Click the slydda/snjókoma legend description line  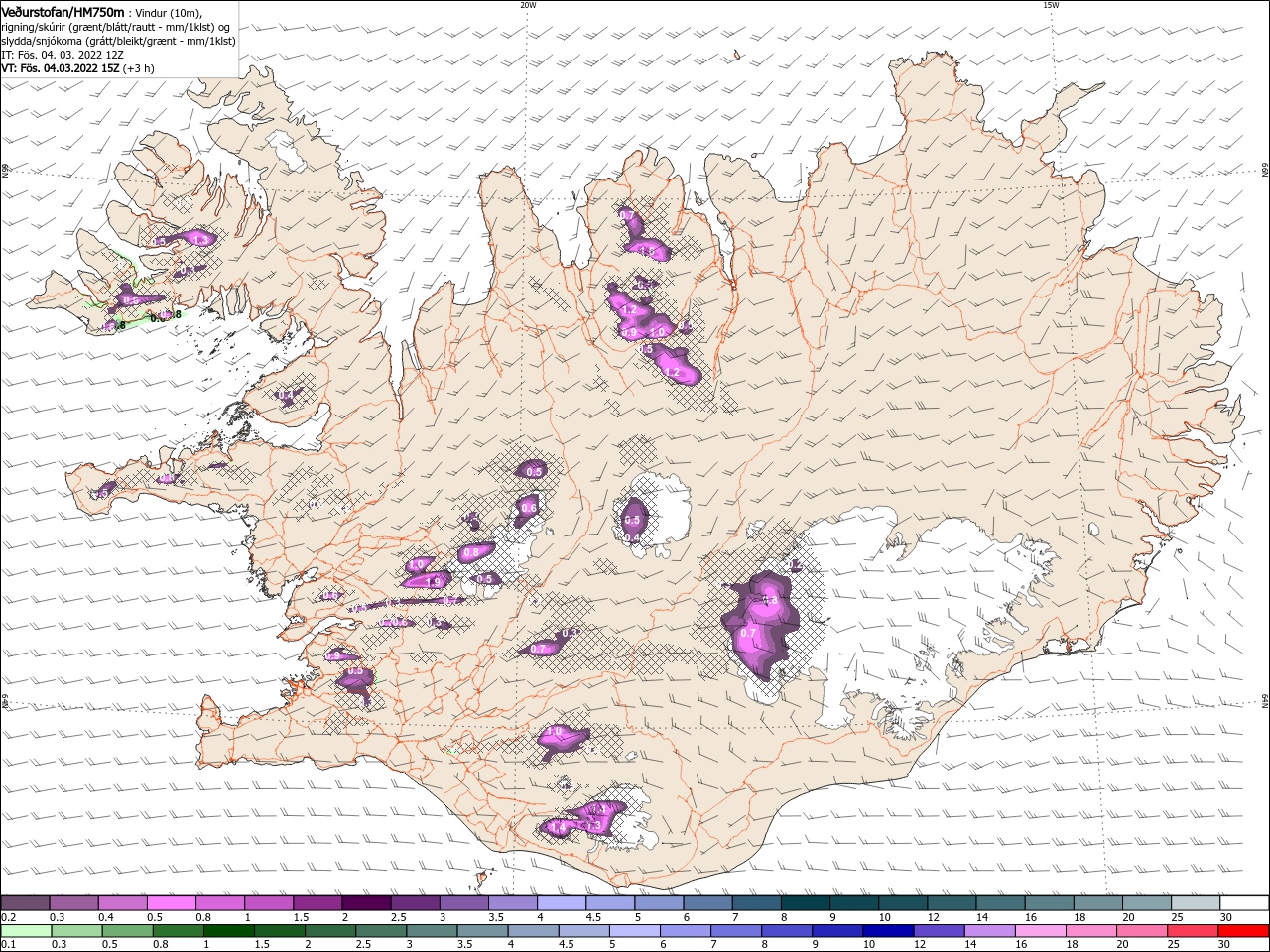click(118, 41)
